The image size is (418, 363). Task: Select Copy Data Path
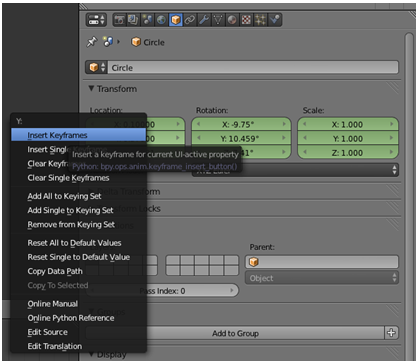point(79,271)
